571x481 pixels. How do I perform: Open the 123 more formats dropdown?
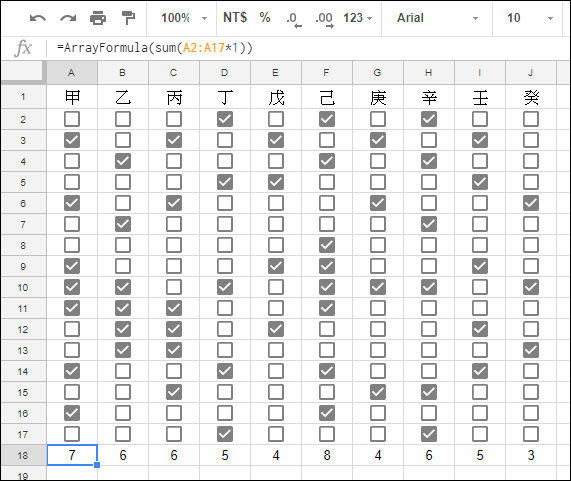click(x=358, y=18)
